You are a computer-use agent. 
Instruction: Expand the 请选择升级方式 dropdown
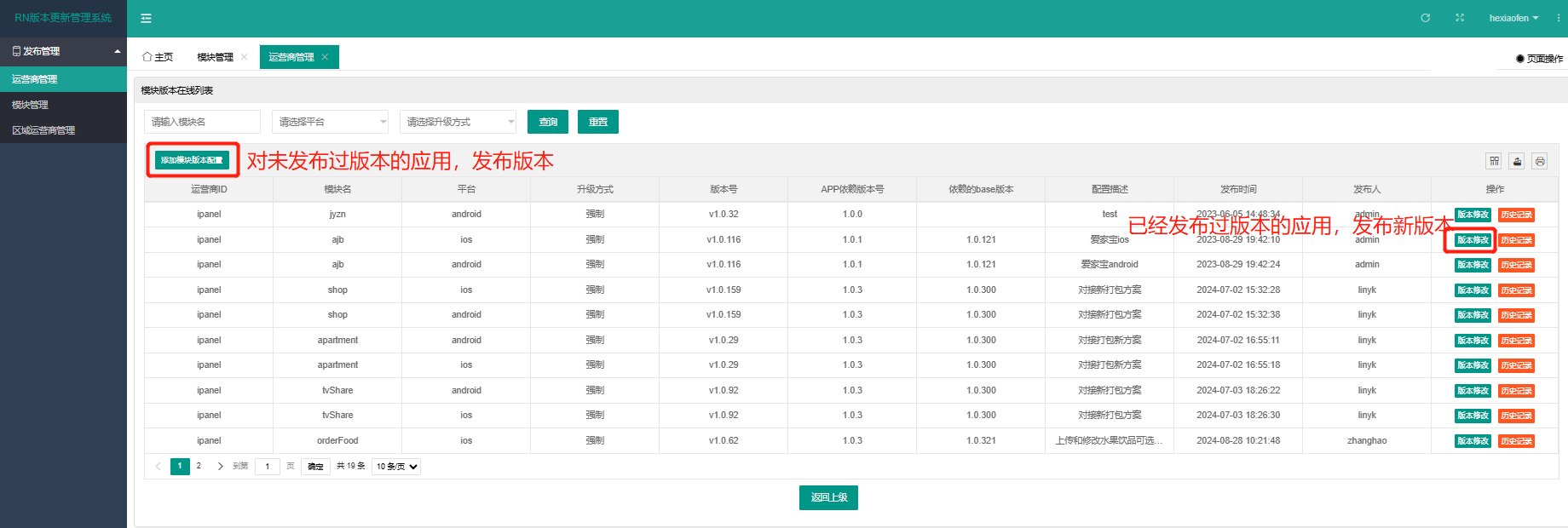click(x=458, y=122)
